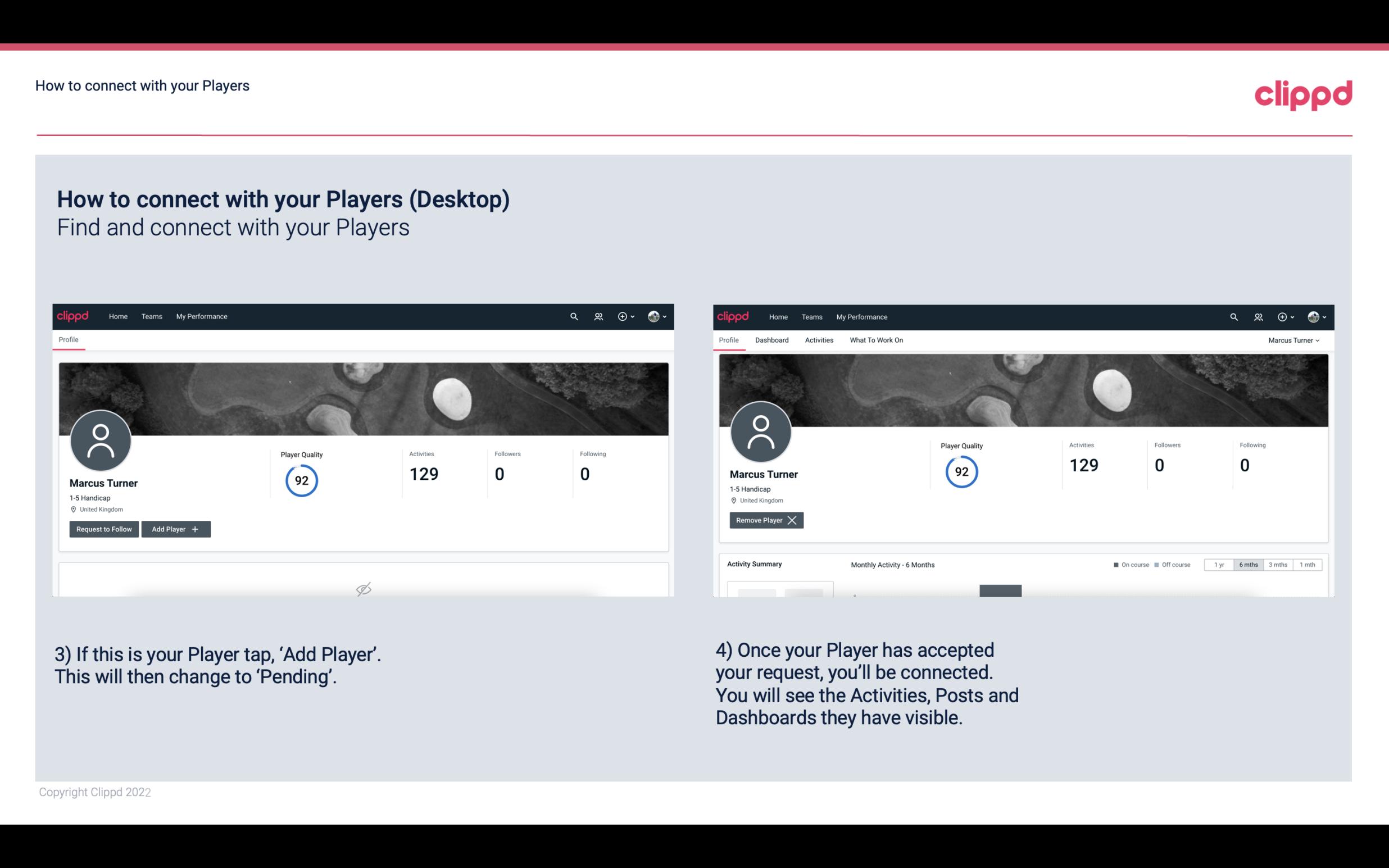Select 'My Performance' tab in right panel
This screenshot has width=1389, height=868.
(x=861, y=316)
